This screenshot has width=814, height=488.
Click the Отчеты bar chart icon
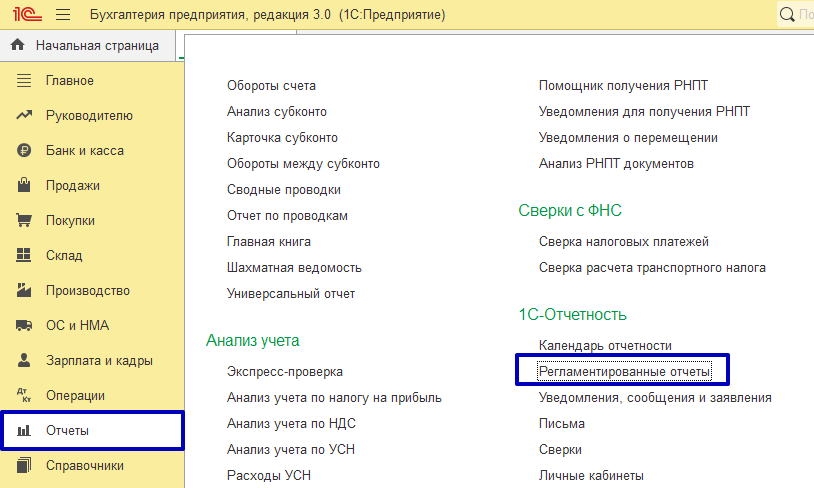pos(25,431)
